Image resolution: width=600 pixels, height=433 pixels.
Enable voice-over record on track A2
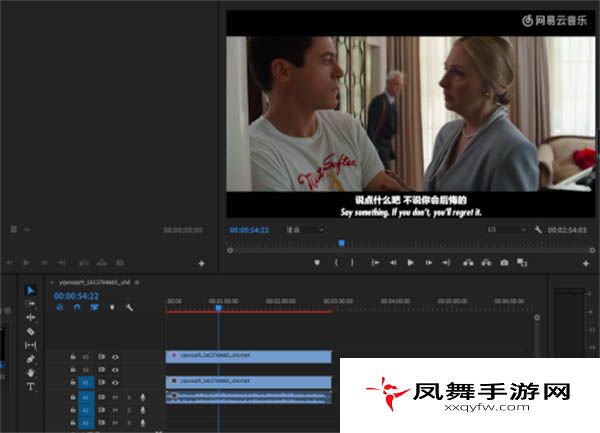click(143, 410)
